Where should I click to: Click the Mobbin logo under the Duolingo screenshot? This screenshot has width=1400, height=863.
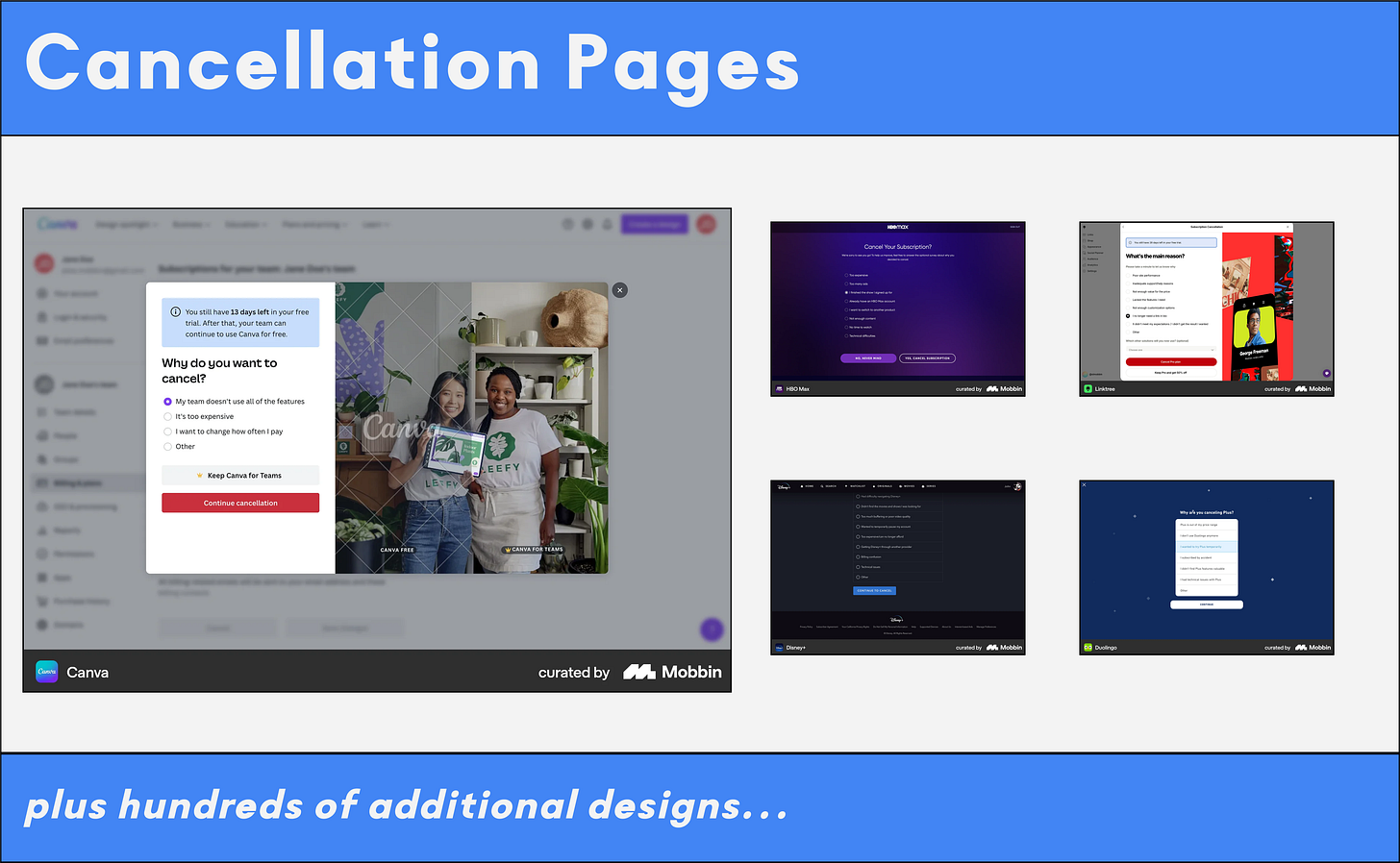[1312, 648]
